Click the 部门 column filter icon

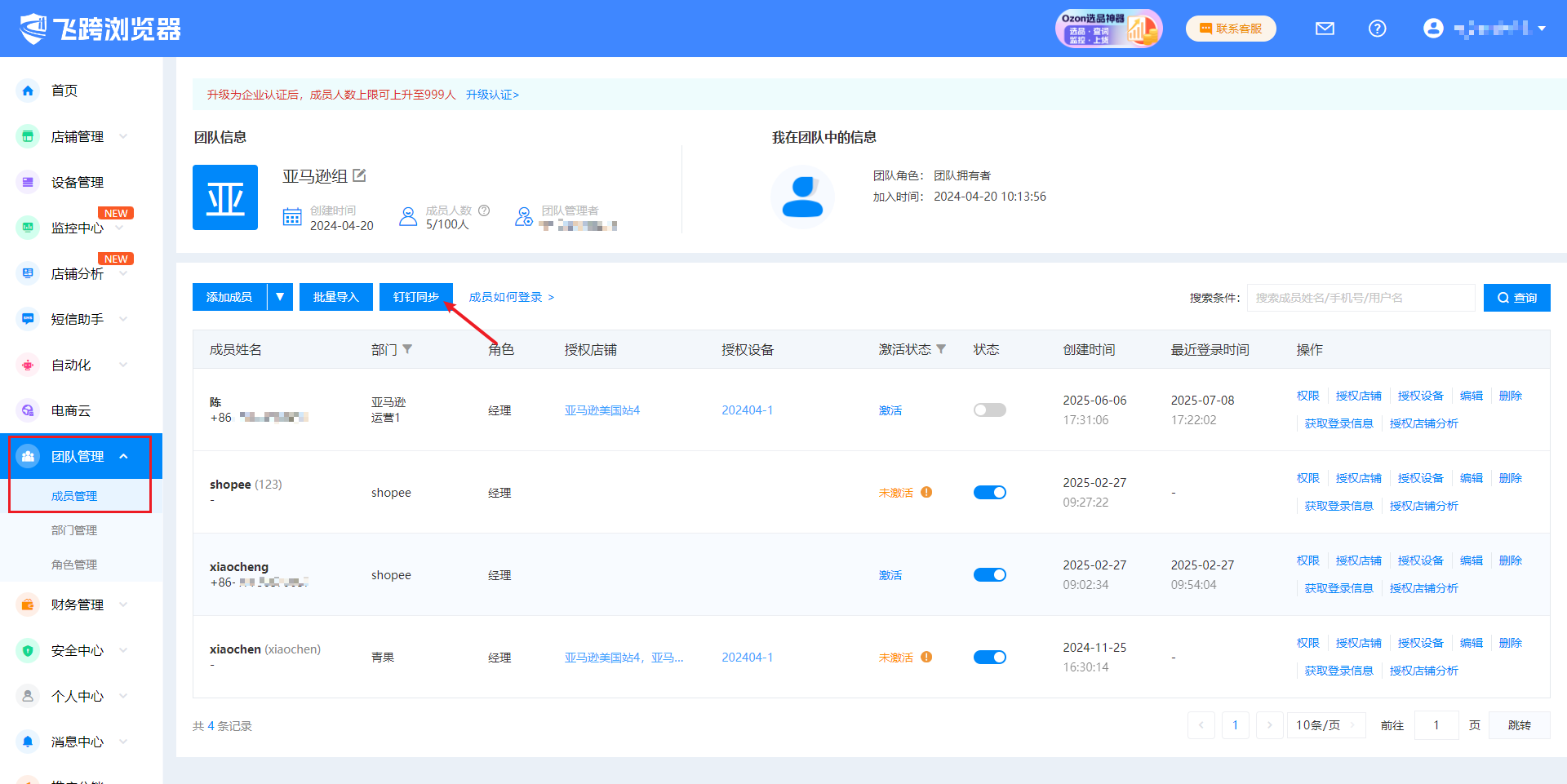407,349
